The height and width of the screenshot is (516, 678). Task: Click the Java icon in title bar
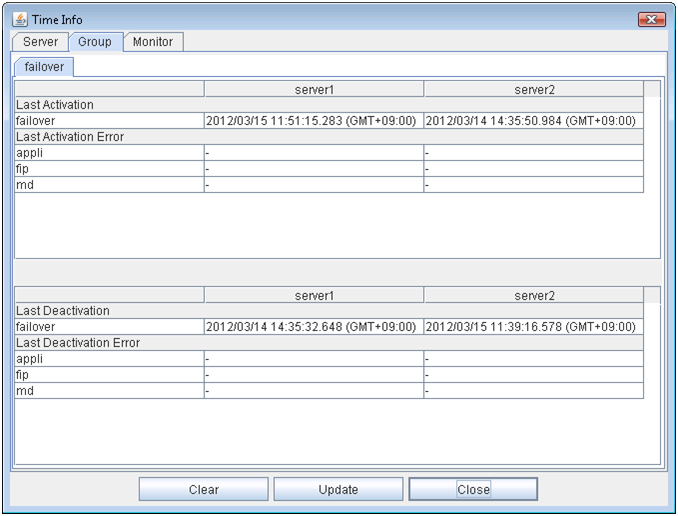21,20
